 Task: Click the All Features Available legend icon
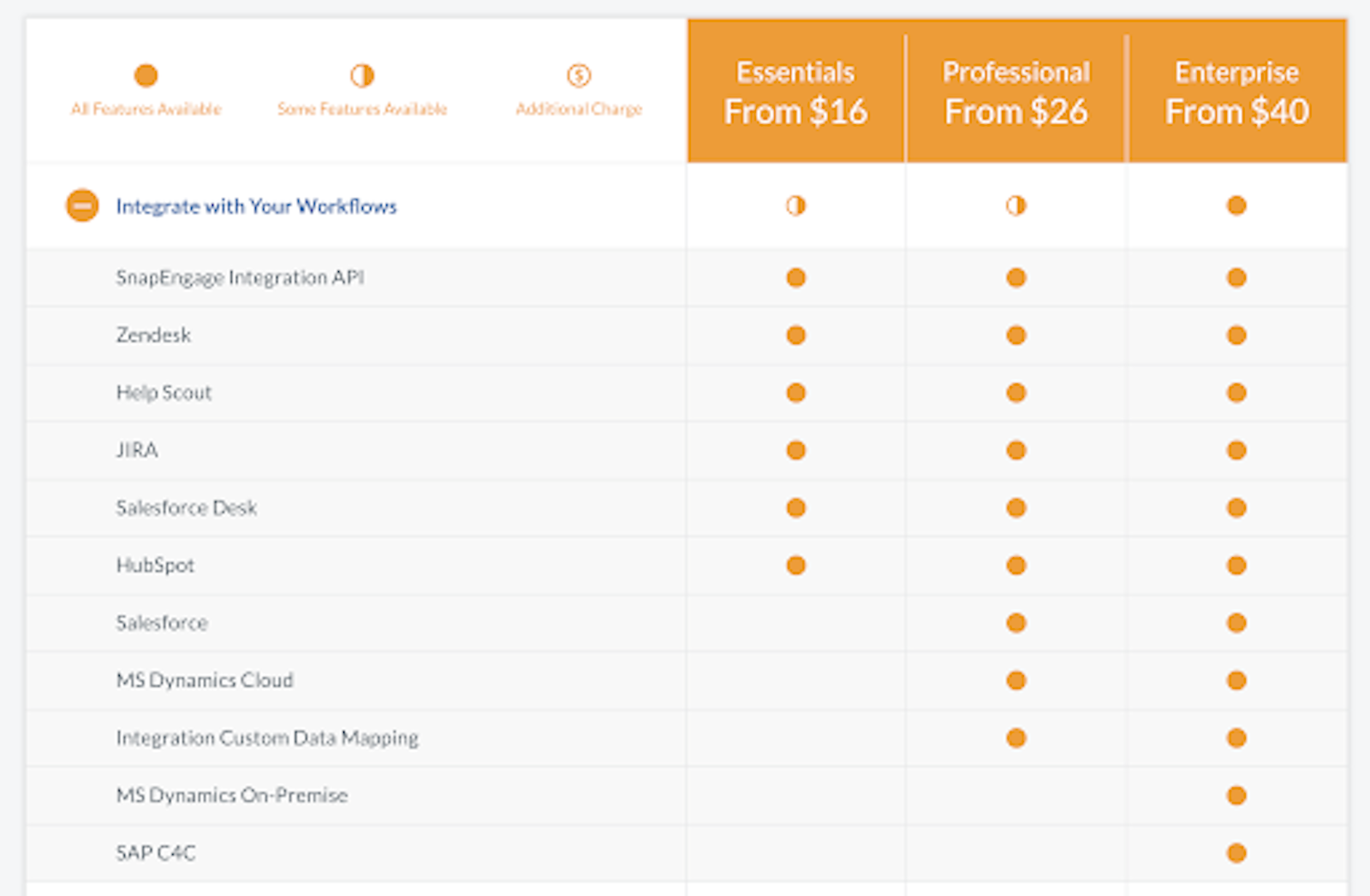[146, 75]
